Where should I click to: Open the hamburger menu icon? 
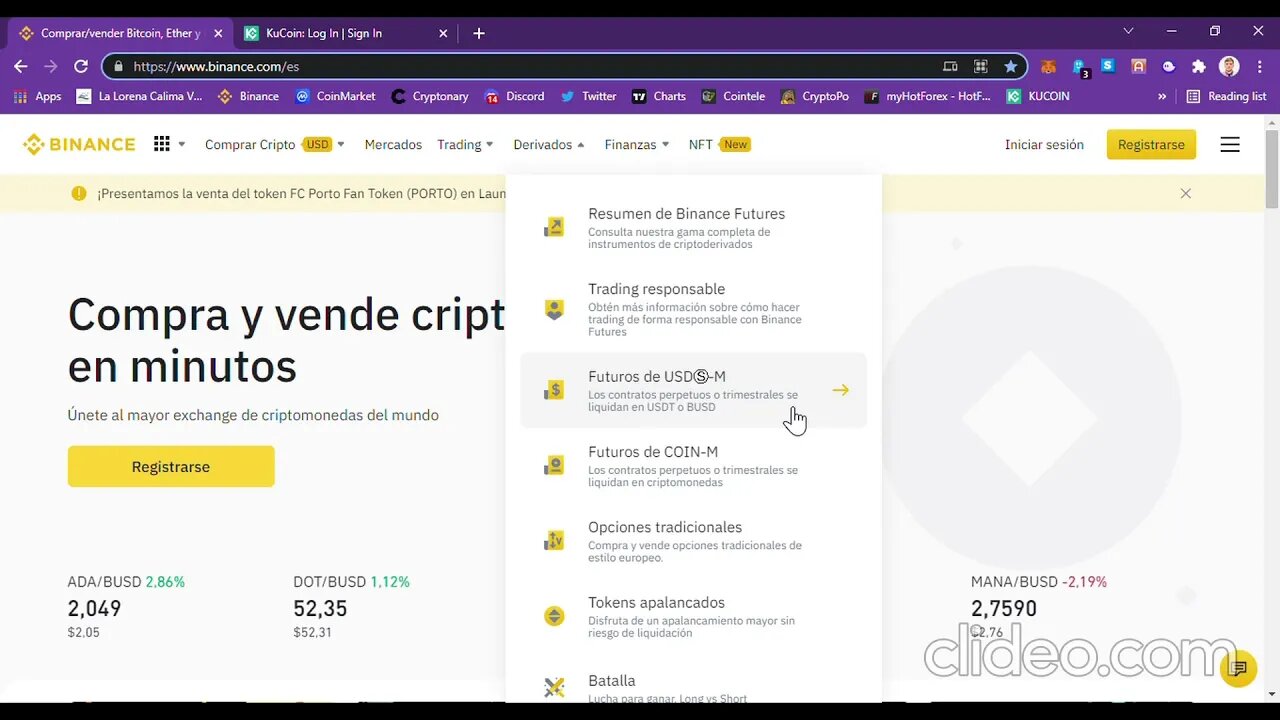click(x=1230, y=144)
